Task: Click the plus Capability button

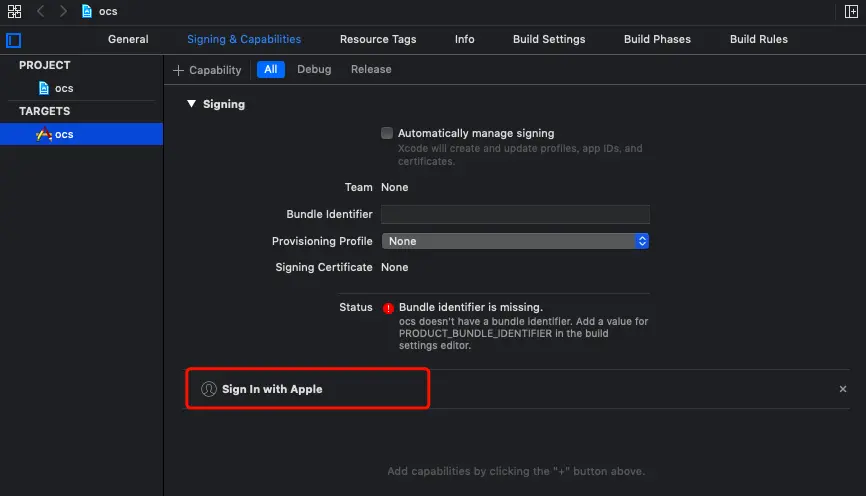Action: 207,70
